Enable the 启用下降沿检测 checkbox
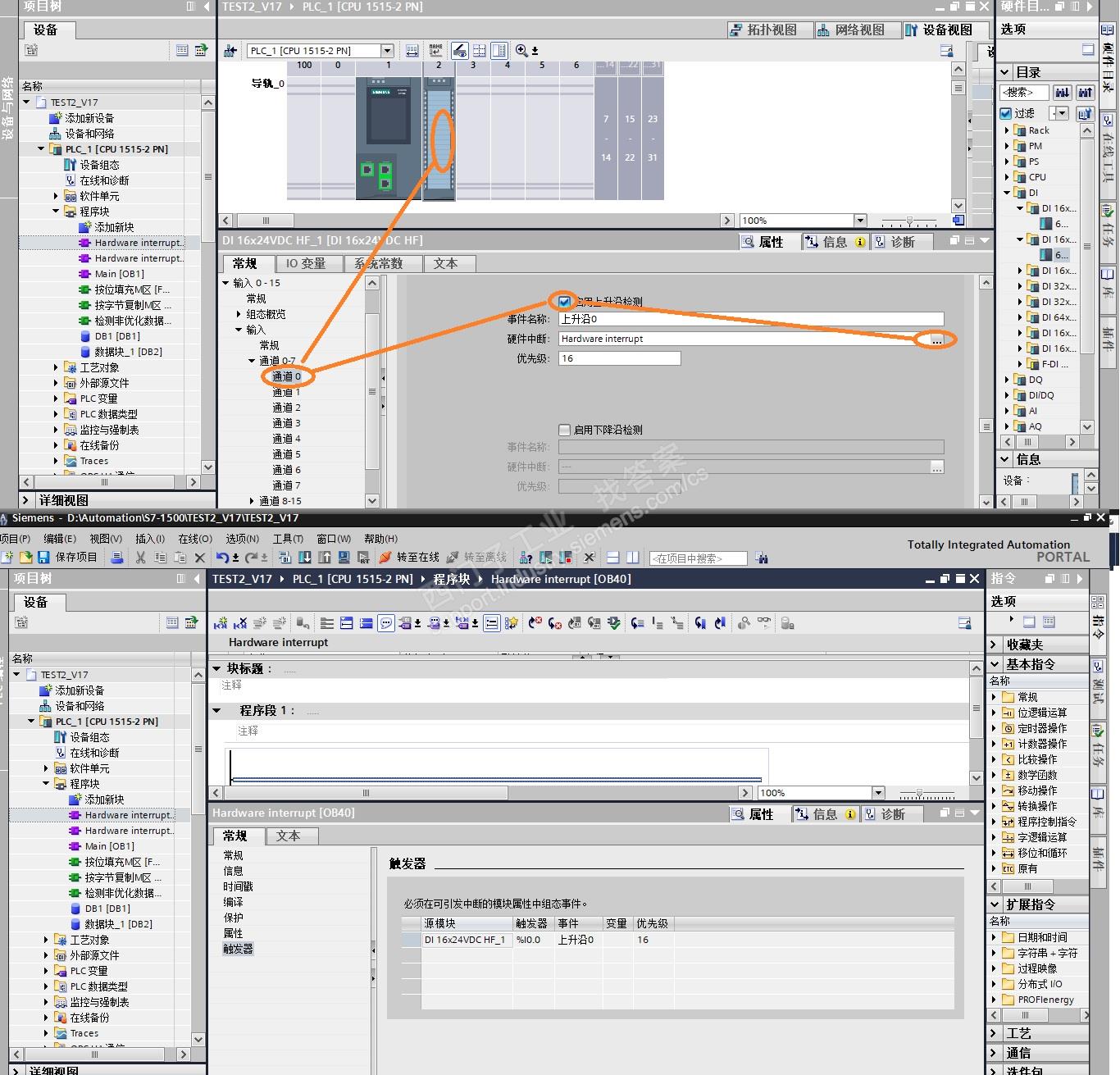 (x=564, y=430)
